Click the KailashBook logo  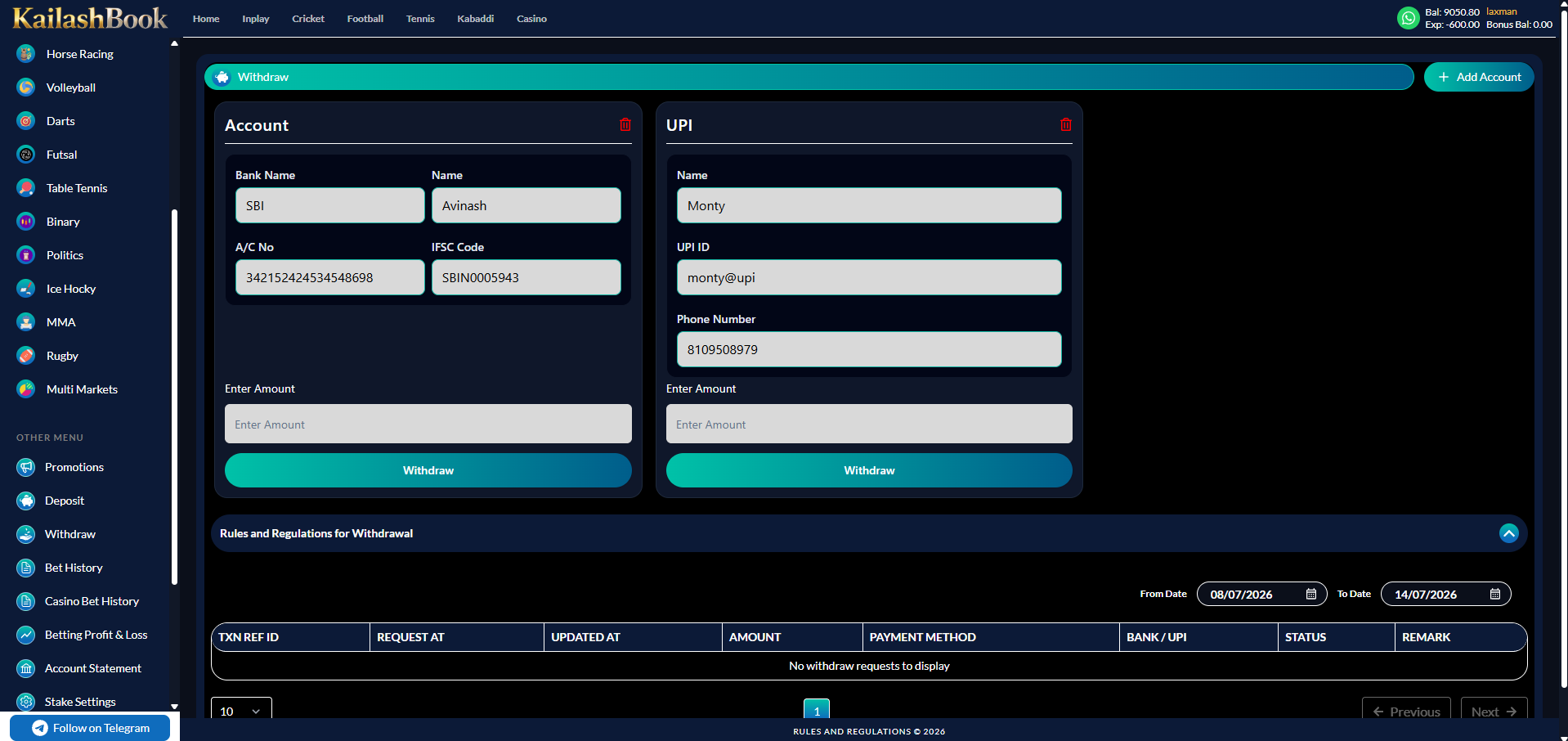point(90,18)
